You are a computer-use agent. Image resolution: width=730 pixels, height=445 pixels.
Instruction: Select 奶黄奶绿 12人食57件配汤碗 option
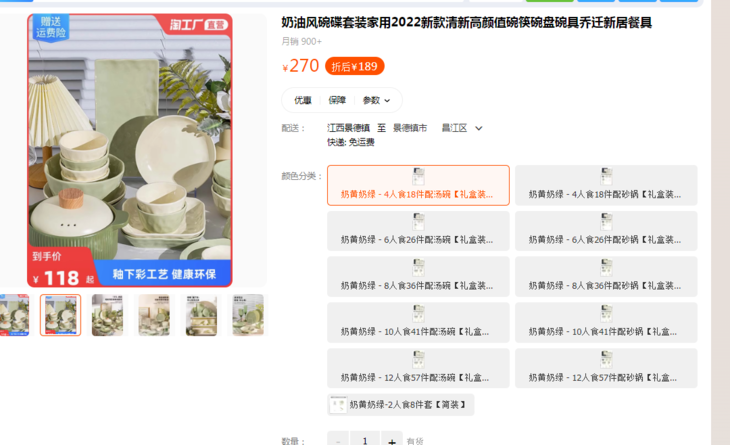pyautogui.click(x=418, y=368)
